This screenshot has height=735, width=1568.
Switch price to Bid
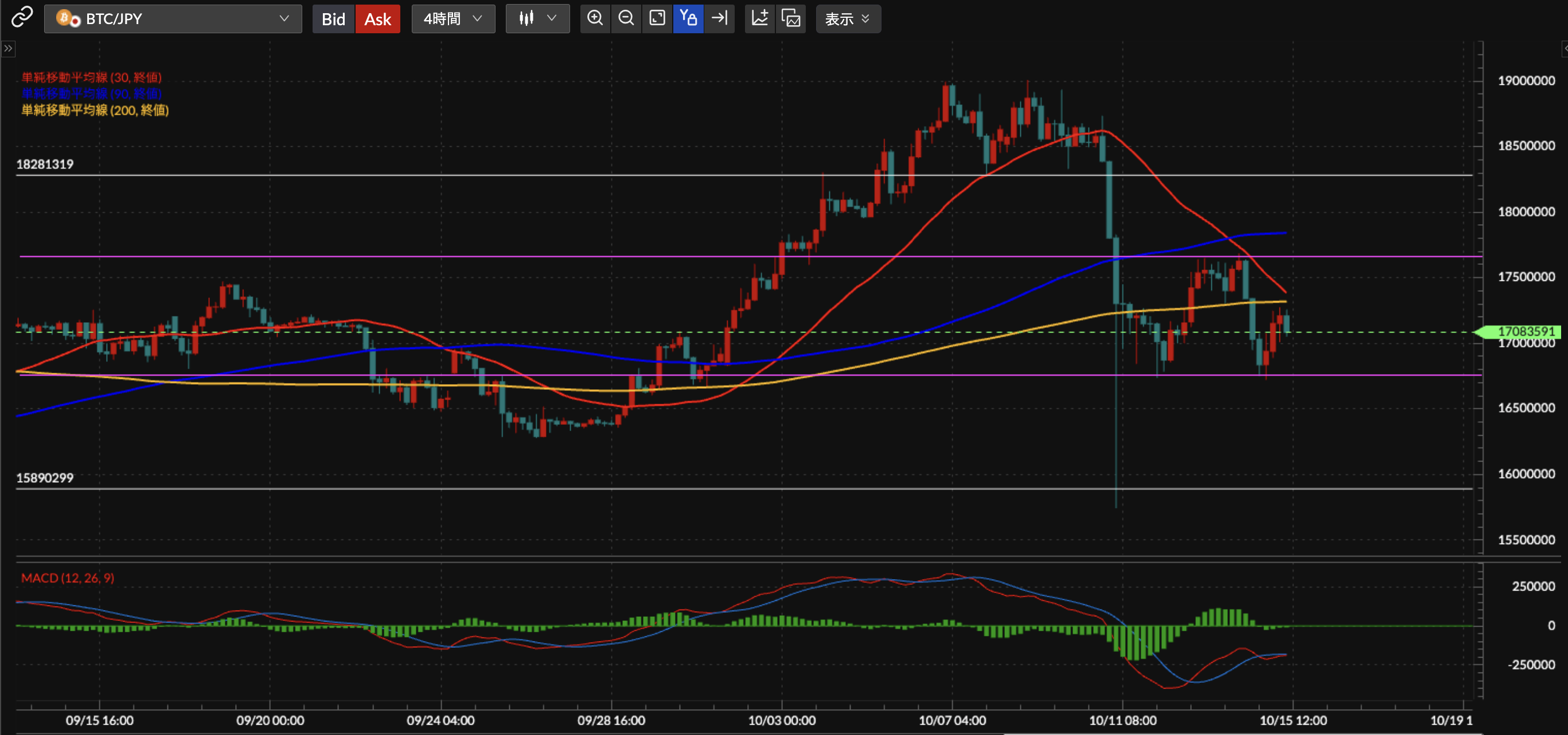(x=333, y=19)
